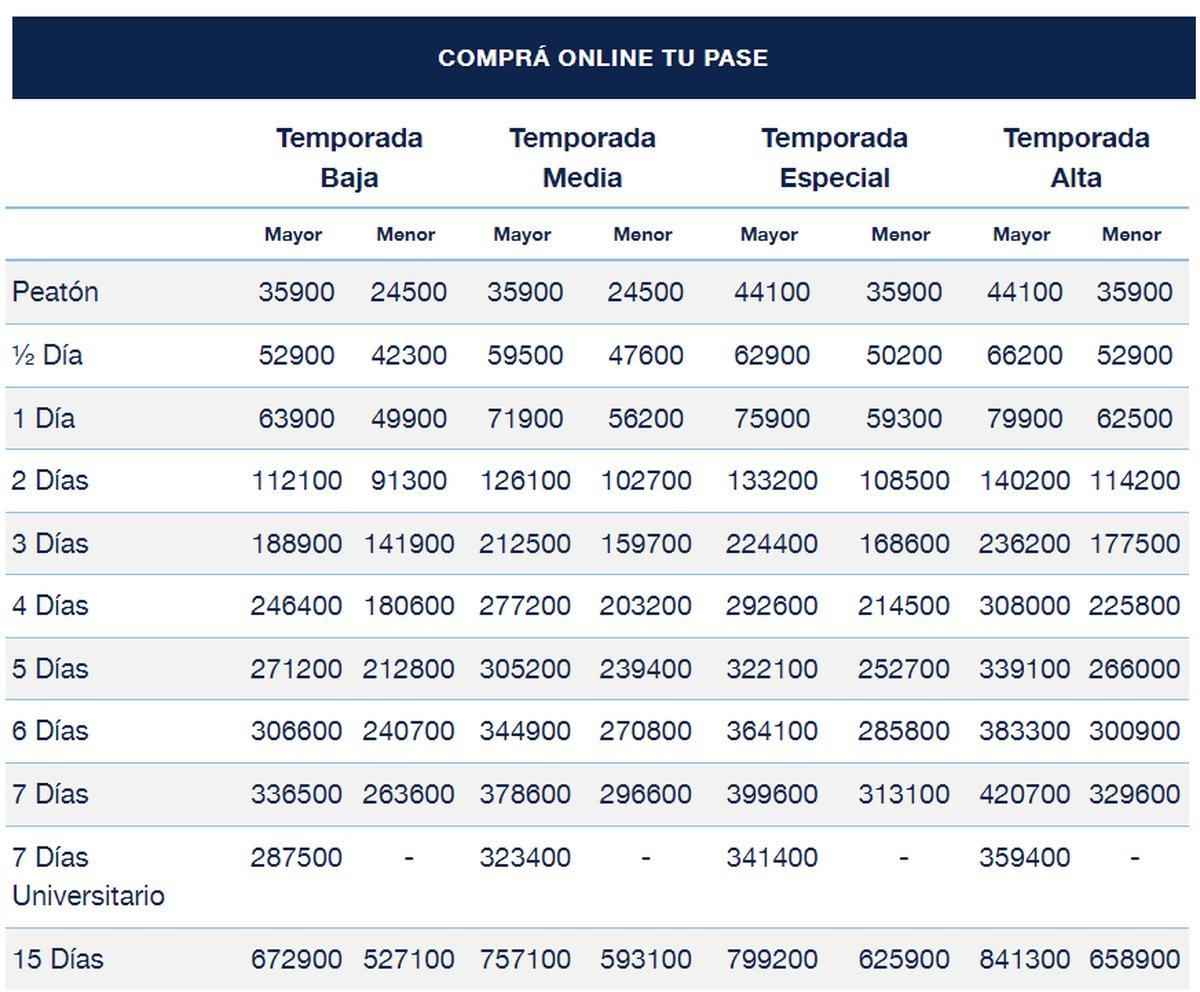Select the 7 Días Universitario row label
Screen dimensions: 1200x992
point(88,876)
